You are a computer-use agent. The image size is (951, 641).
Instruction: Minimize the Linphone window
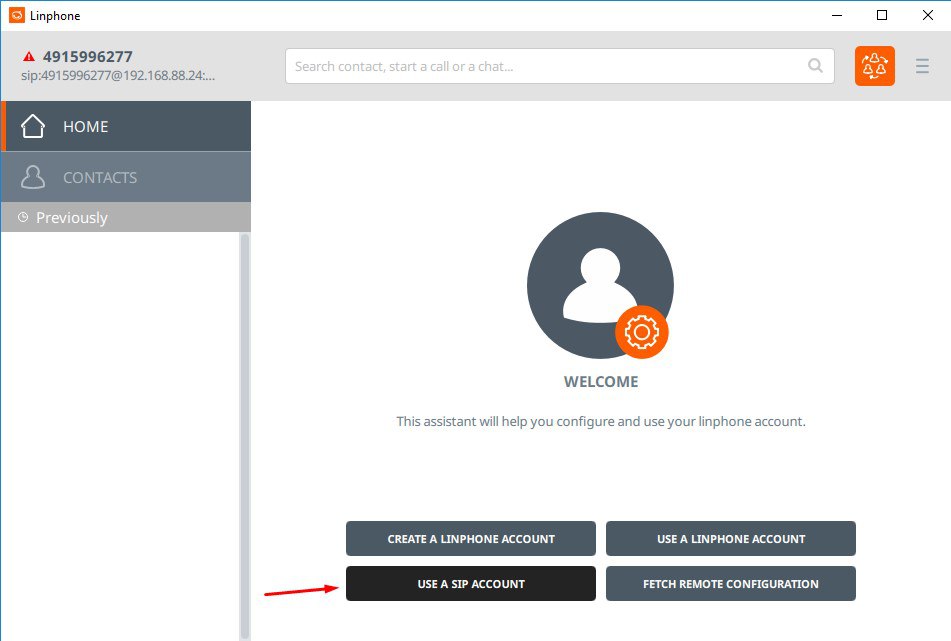click(837, 15)
